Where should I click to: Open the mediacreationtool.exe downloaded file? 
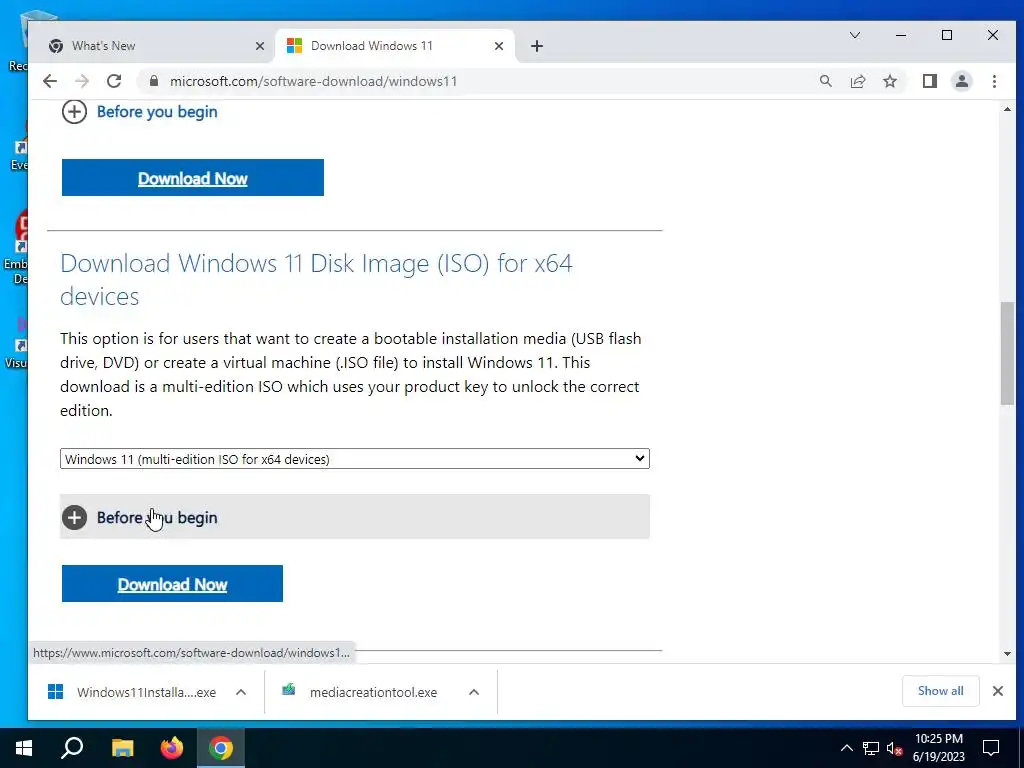click(x=360, y=692)
